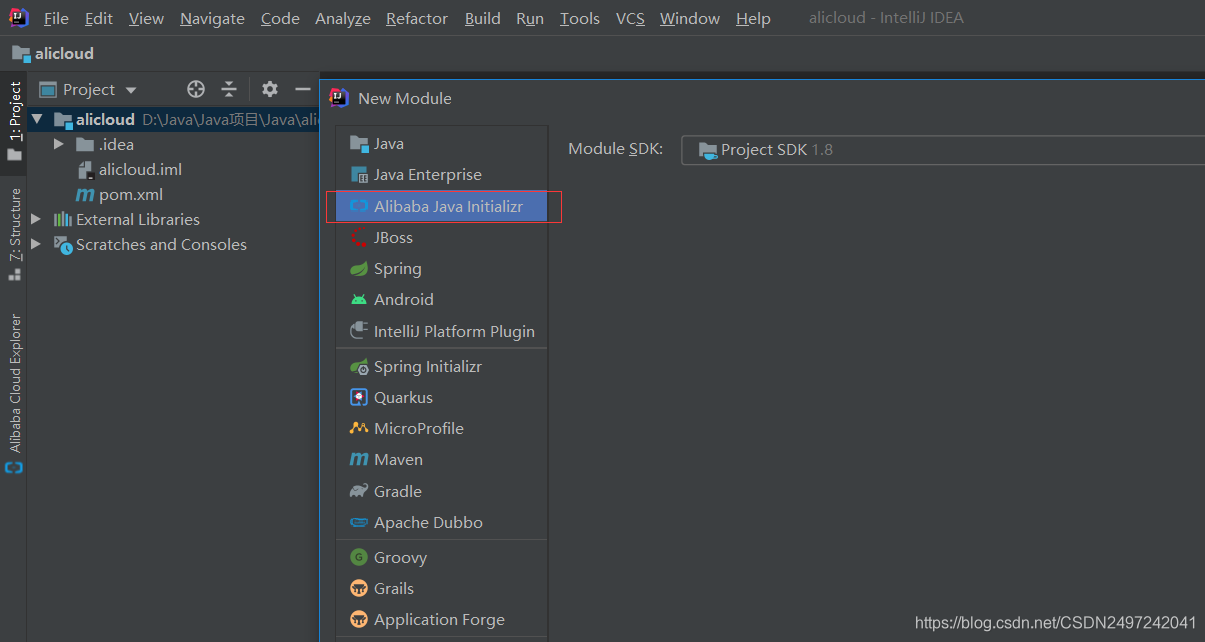Select Java Enterprise module type
This screenshot has width=1205, height=642.
[441, 174]
